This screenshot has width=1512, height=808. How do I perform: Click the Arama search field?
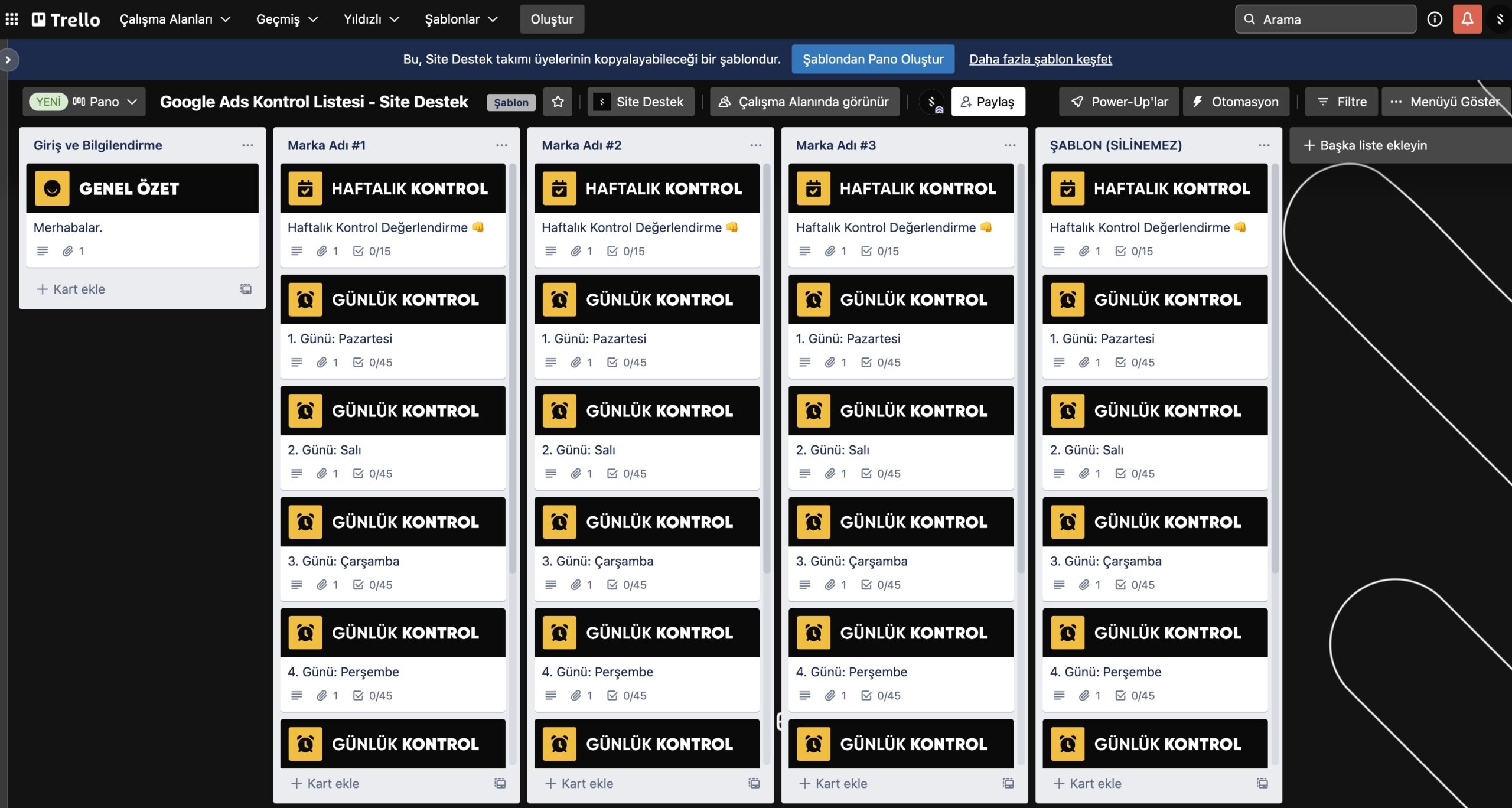[x=1325, y=19]
